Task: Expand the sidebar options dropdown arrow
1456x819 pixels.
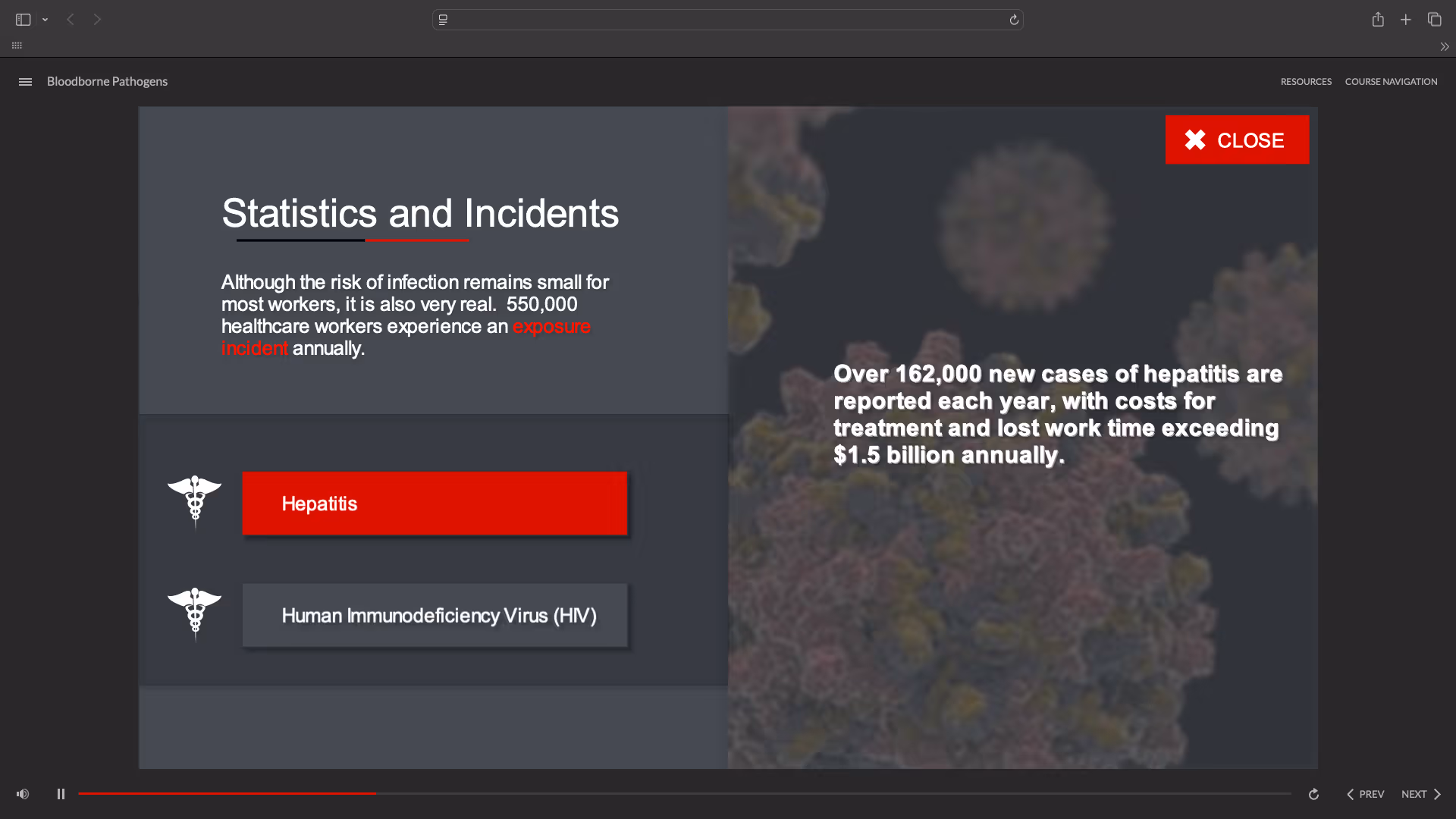Action: [x=45, y=20]
